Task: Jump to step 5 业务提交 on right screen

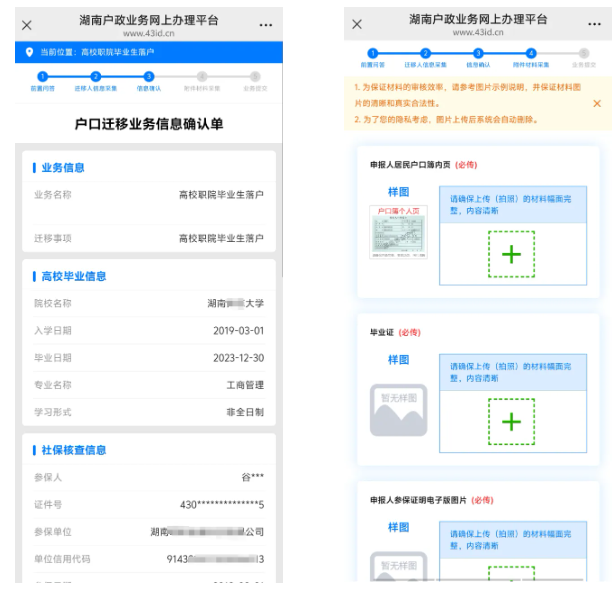Action: coord(583,54)
